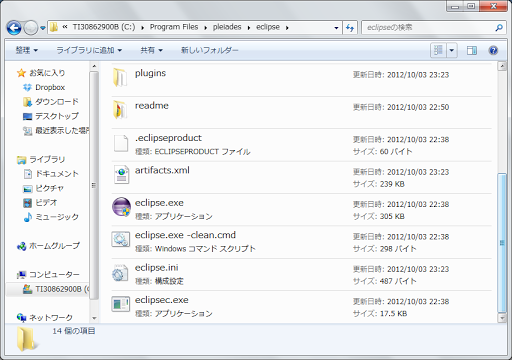Select the .eclipseproduct file icon
Viewport: 512px width, 360px height.
(121, 143)
